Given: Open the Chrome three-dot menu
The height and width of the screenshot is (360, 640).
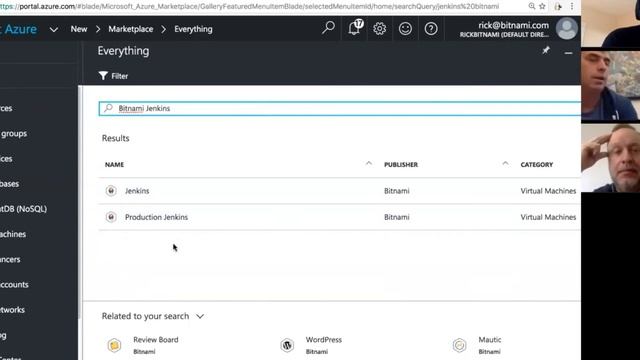Looking at the screenshot, I should 572,6.
